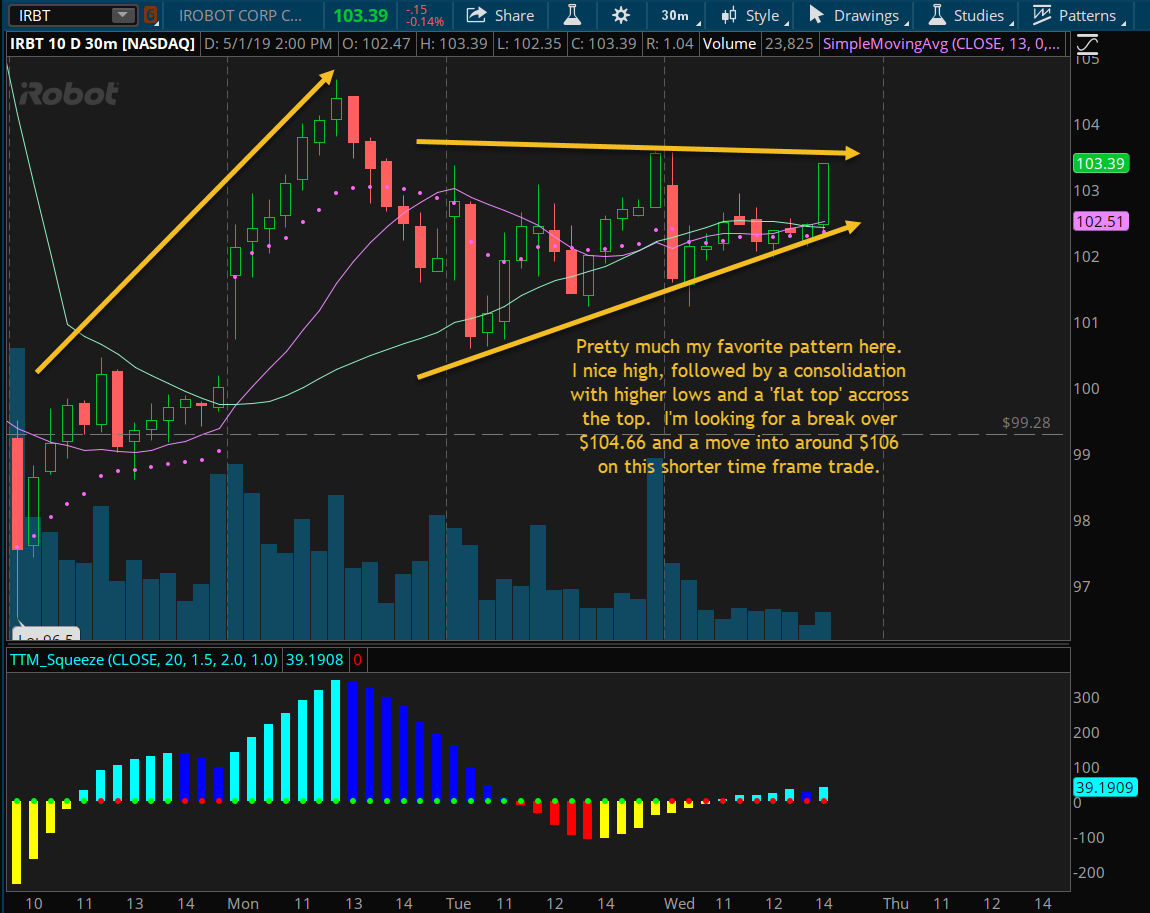Click the $99.28 price level label

pos(1026,422)
